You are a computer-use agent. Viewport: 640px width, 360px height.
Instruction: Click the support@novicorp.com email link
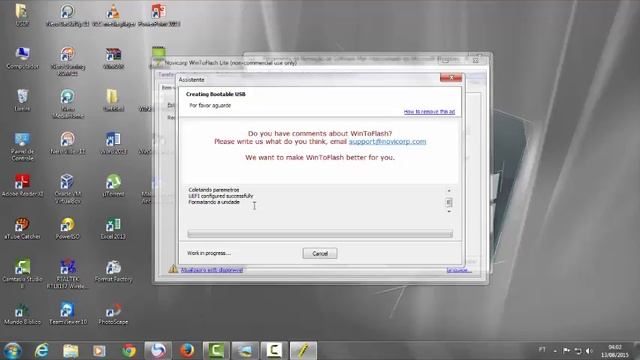point(387,142)
